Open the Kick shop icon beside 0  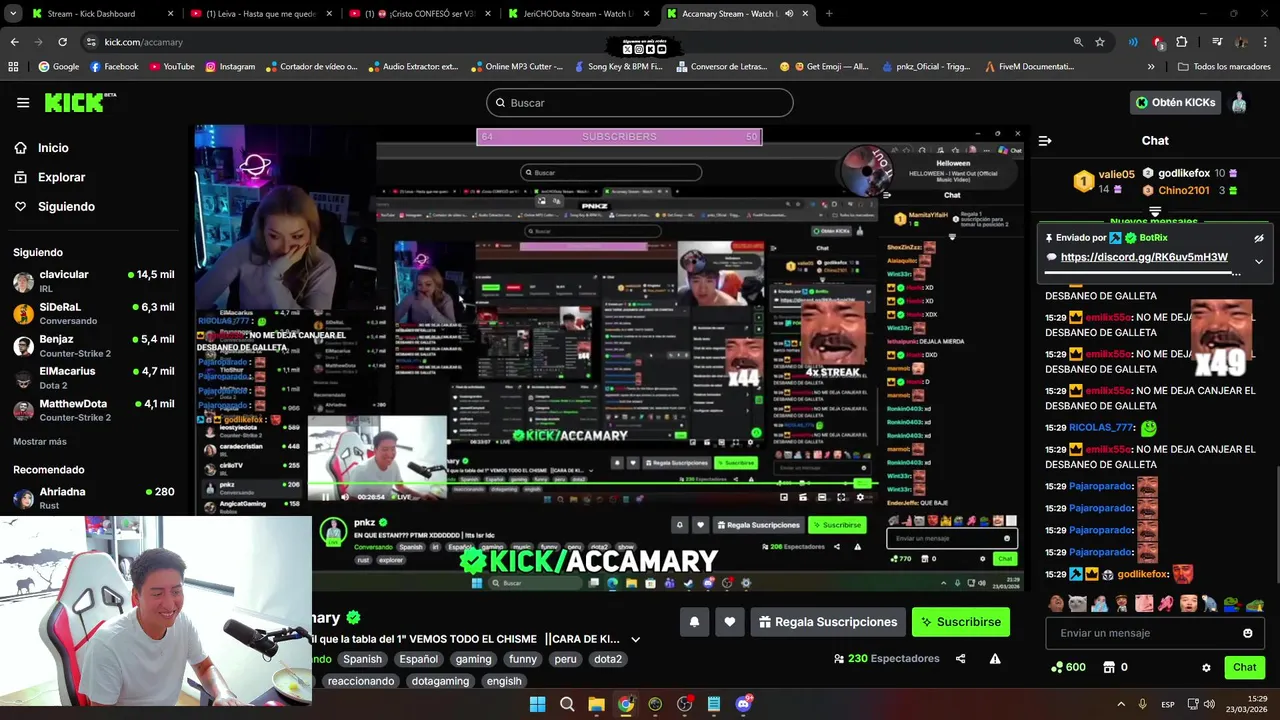pyautogui.click(x=1109, y=667)
